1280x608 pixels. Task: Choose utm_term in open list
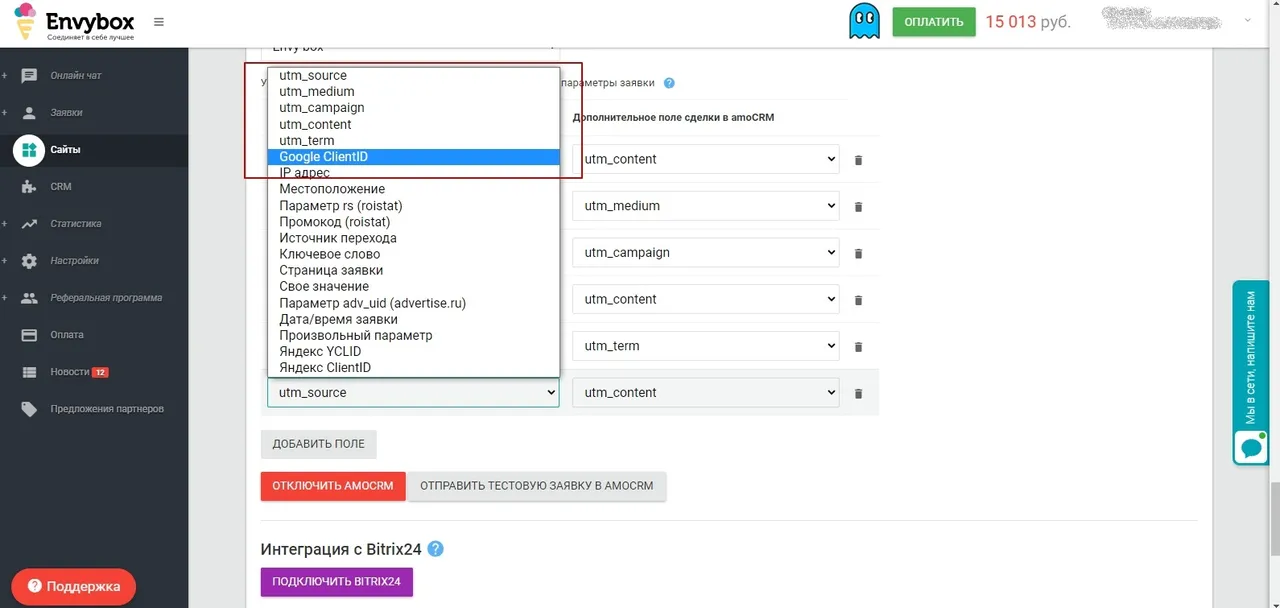[413, 141]
